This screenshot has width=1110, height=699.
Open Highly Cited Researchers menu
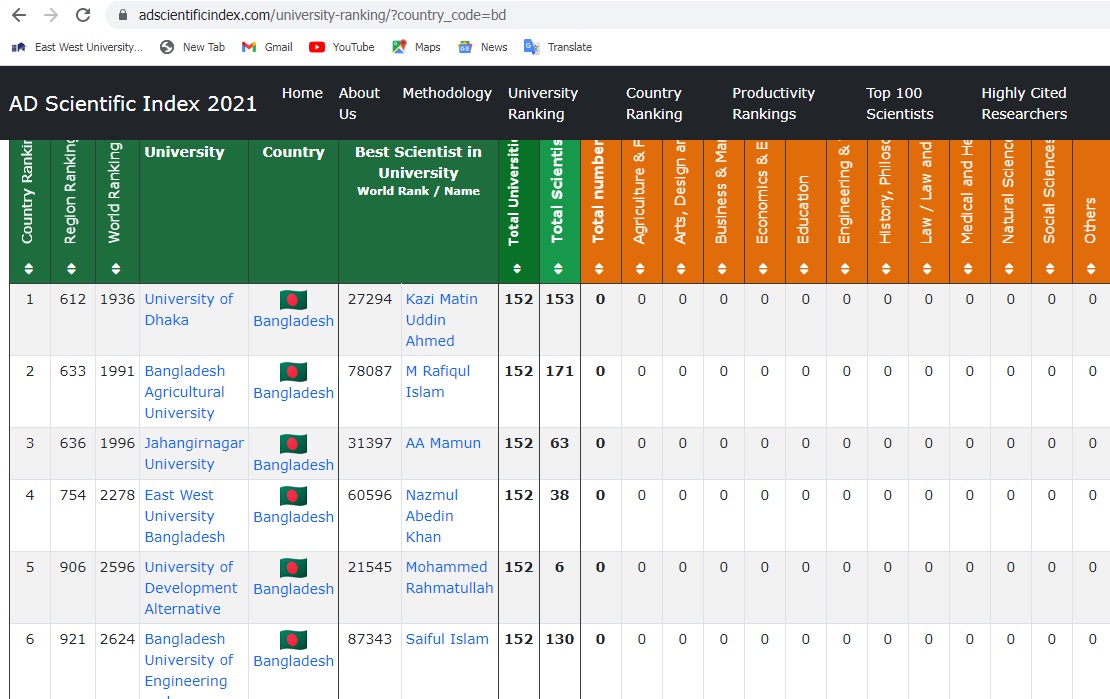tap(1024, 103)
